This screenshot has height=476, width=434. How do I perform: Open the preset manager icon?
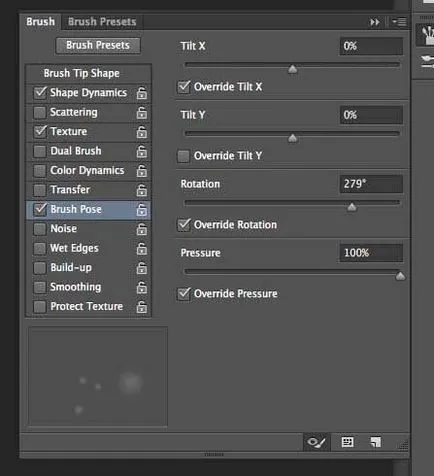(x=348, y=442)
